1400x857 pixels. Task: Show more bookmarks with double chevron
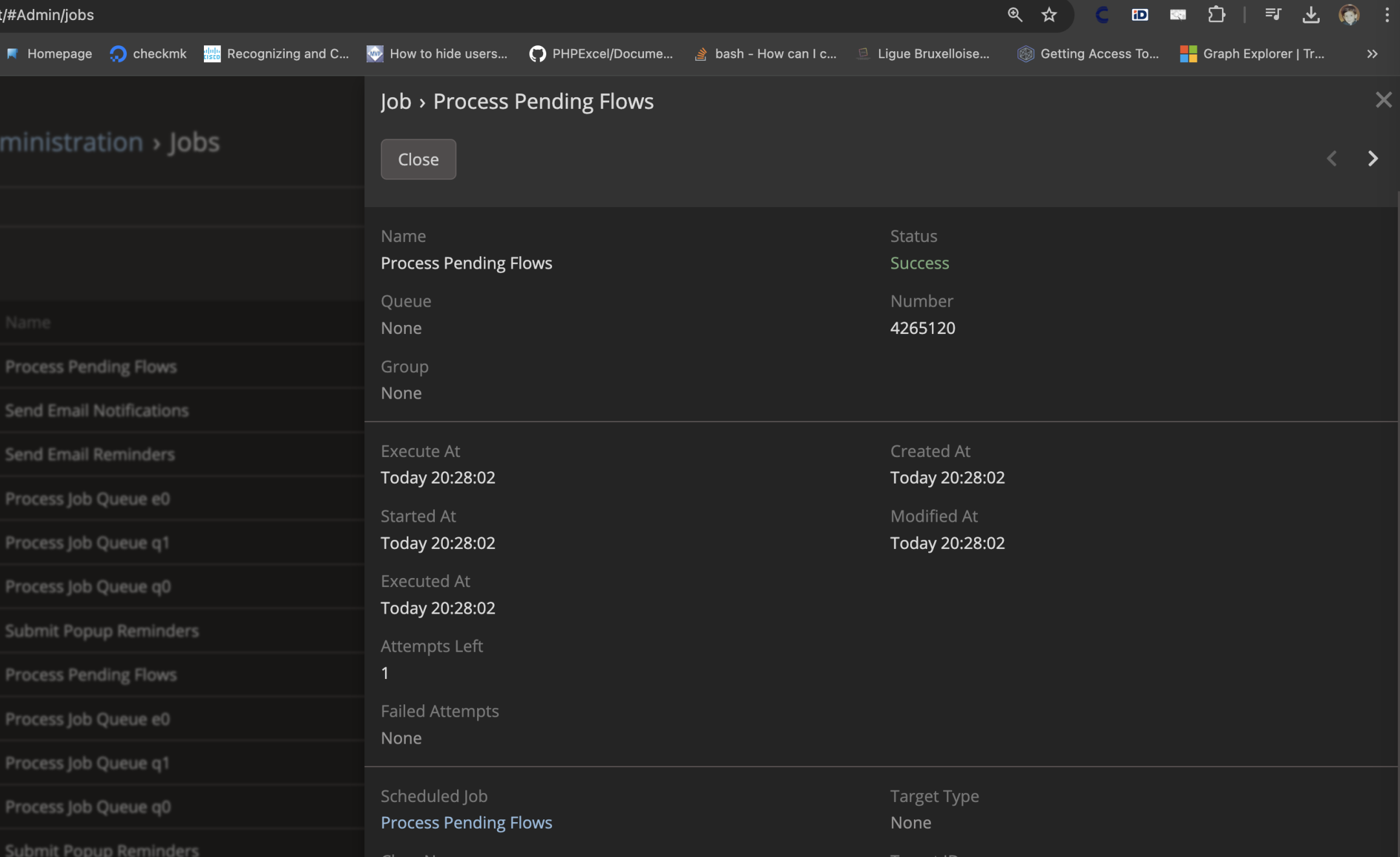tap(1372, 54)
